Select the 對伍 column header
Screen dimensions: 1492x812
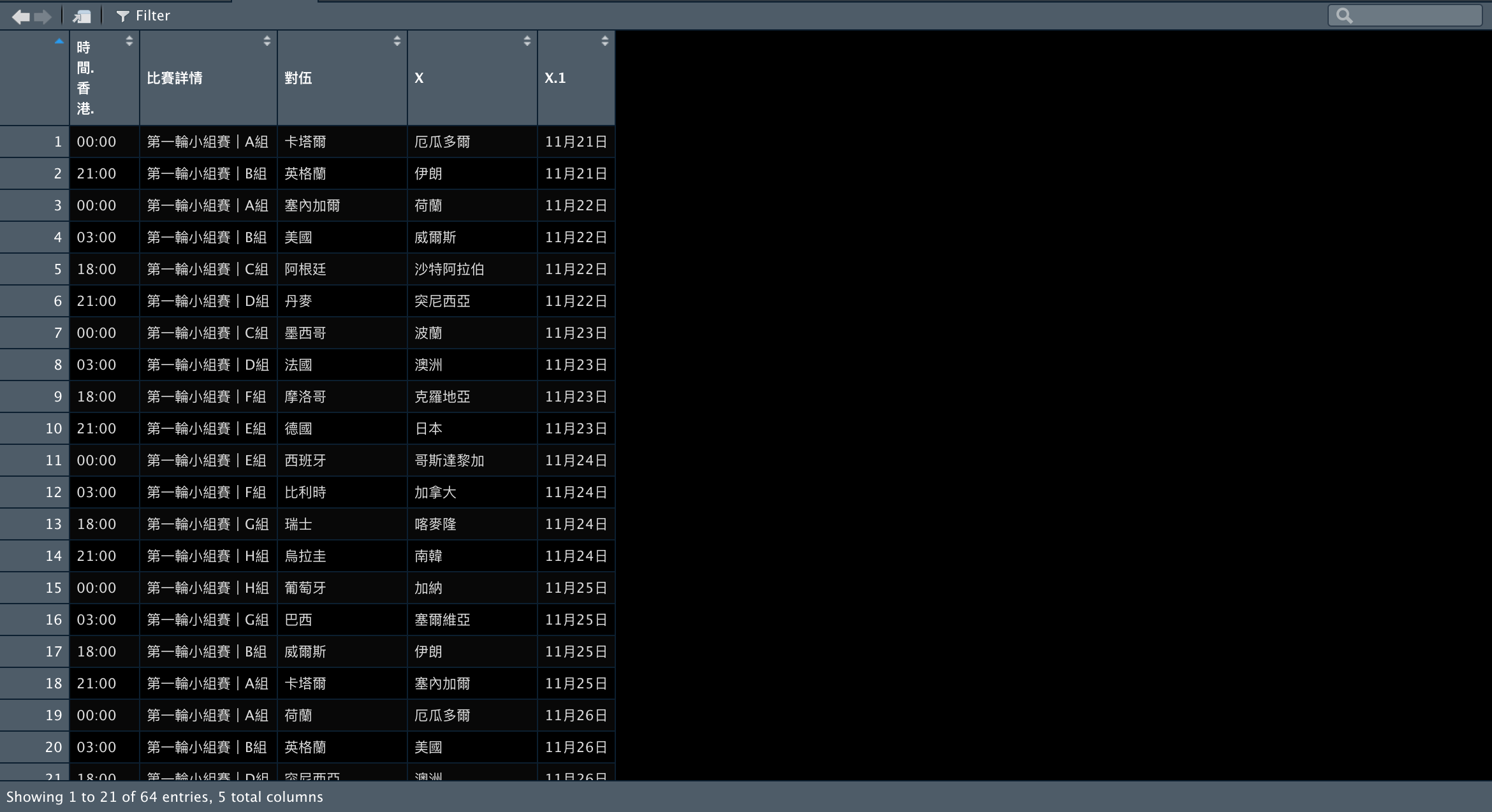[342, 78]
